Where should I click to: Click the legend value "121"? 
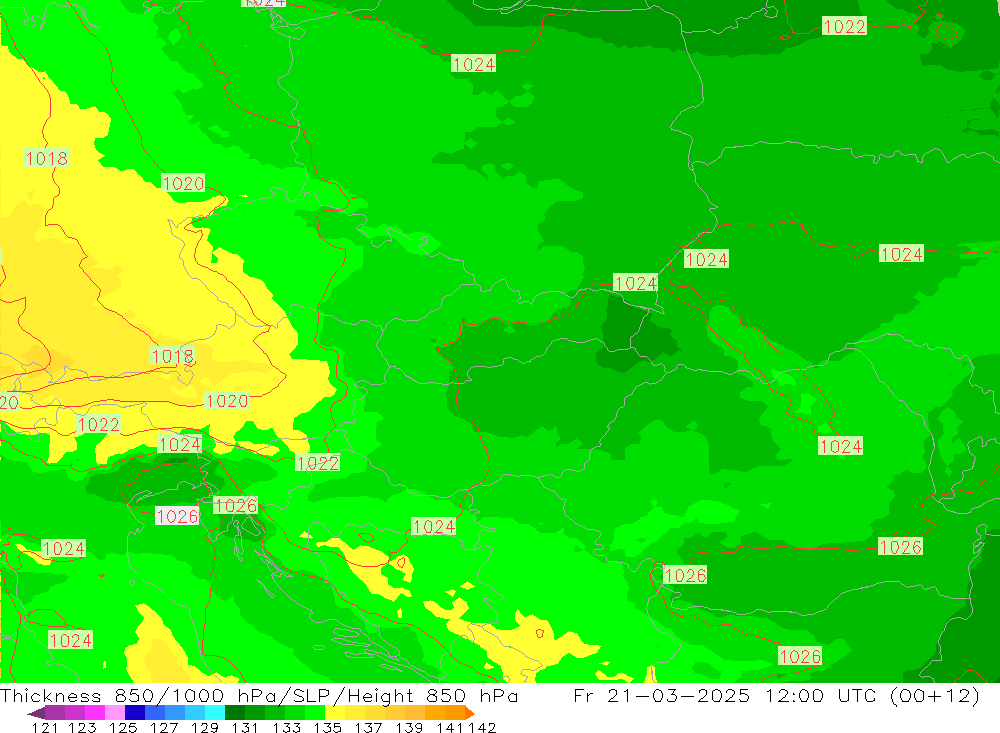click(45, 727)
